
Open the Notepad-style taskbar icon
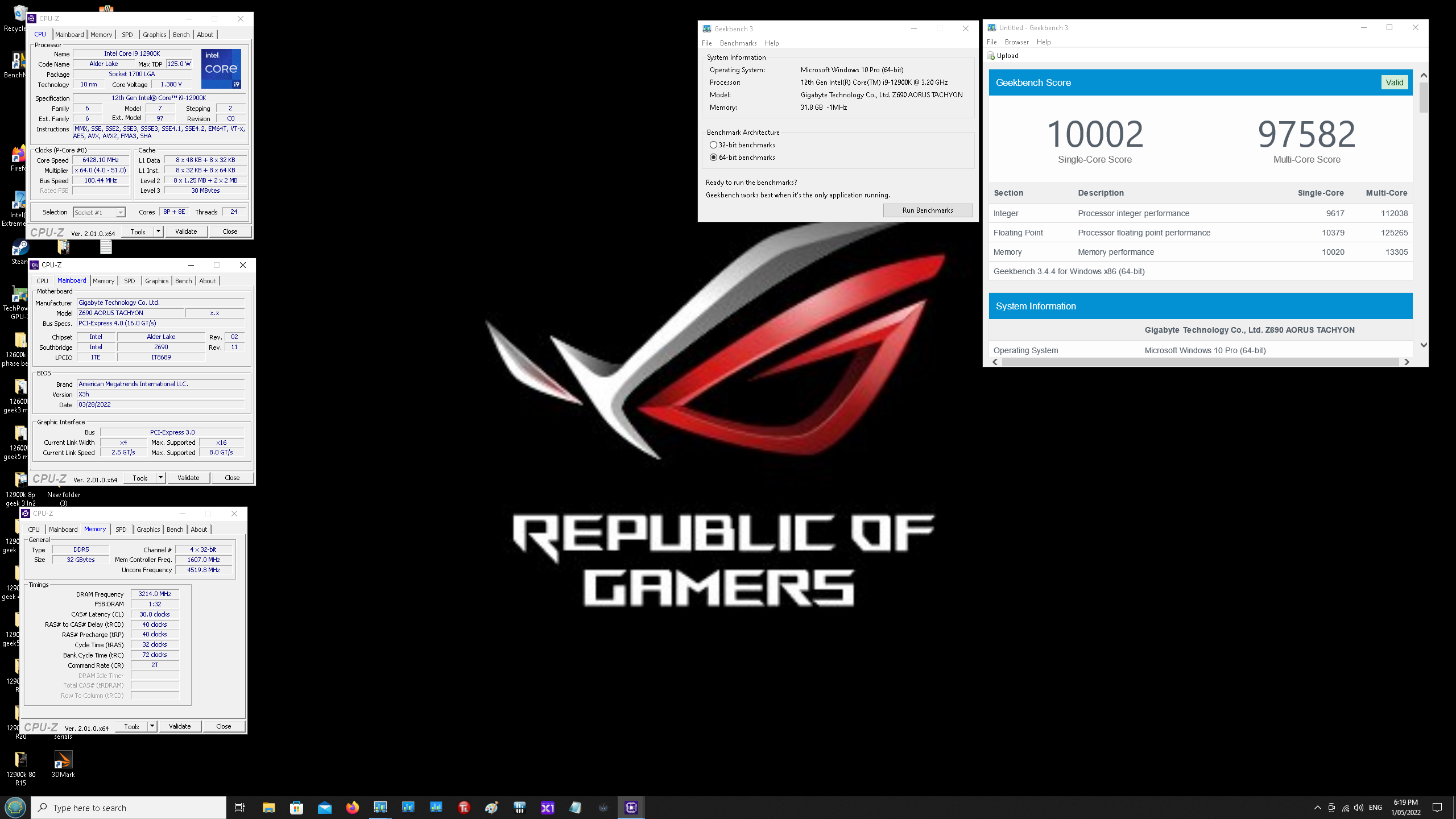pyautogui.click(x=576, y=808)
